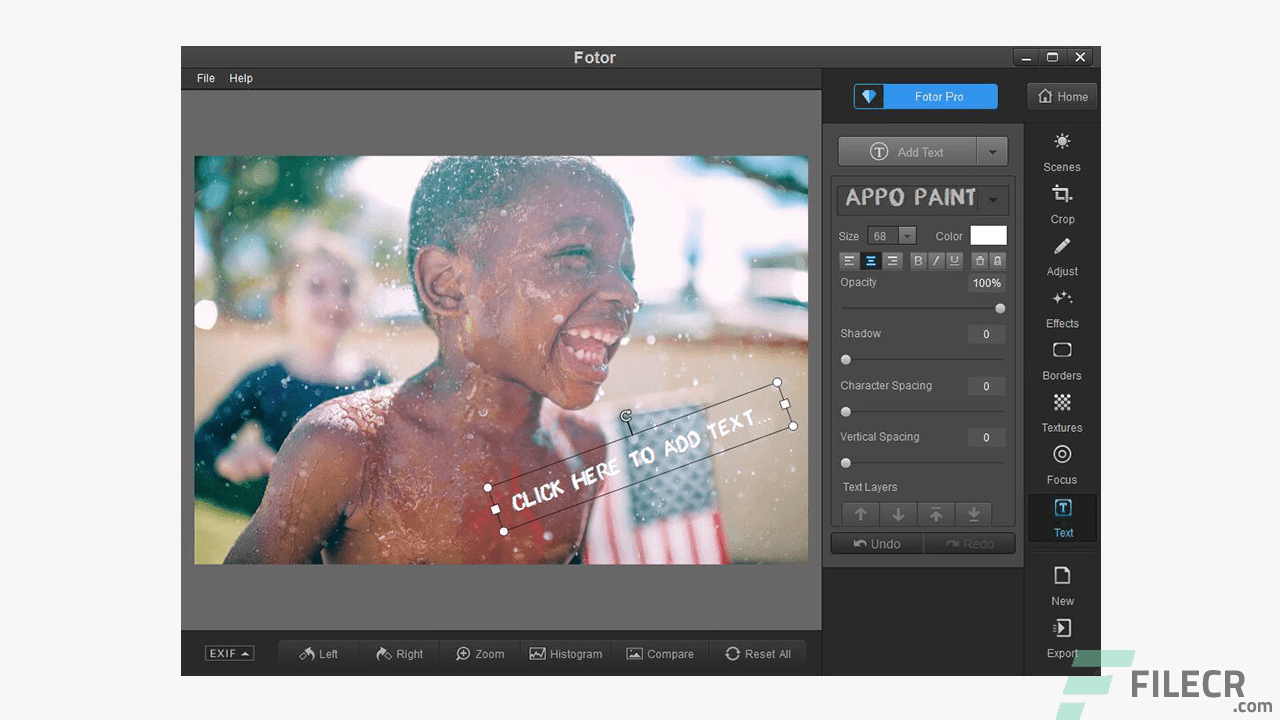This screenshot has height=720, width=1280.
Task: Click the Compare button
Action: click(660, 653)
